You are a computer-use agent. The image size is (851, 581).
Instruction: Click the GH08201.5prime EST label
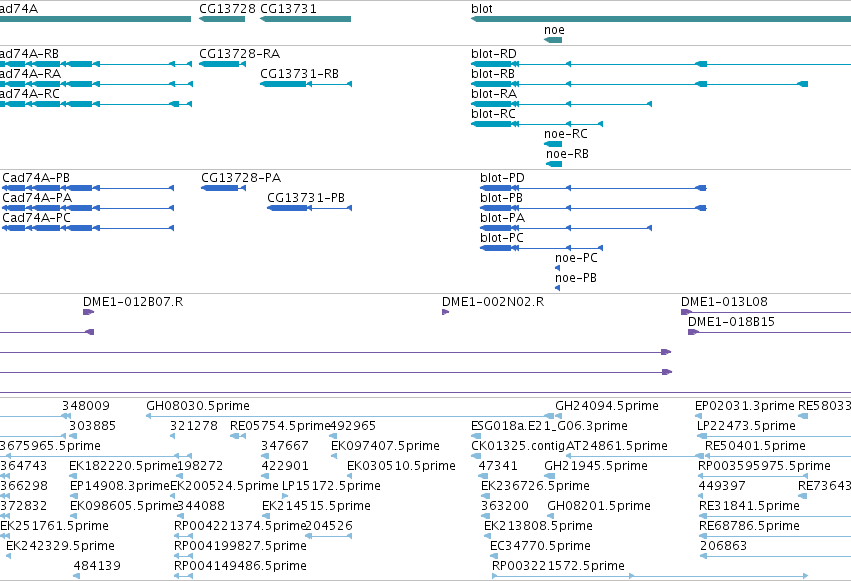coord(599,506)
